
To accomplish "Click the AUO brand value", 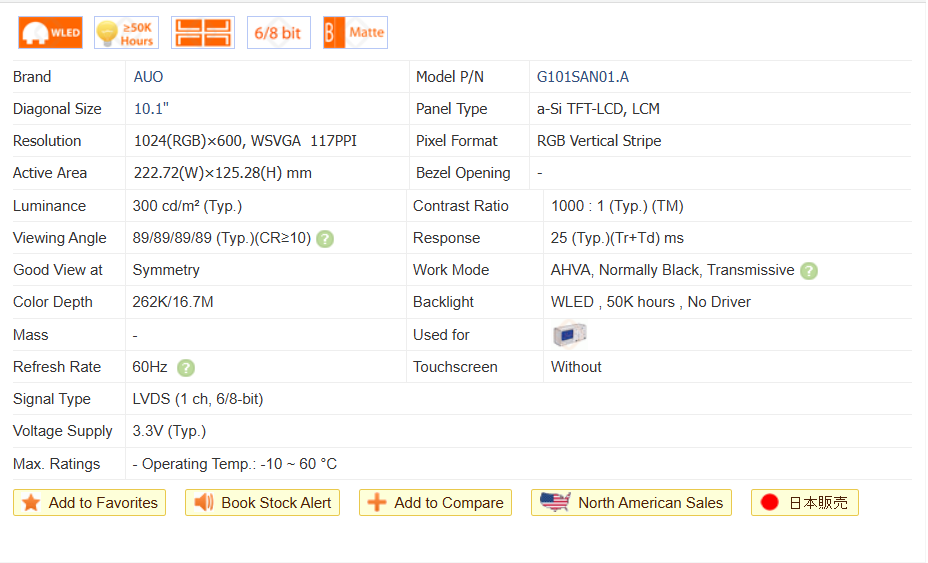I will pos(148,77).
